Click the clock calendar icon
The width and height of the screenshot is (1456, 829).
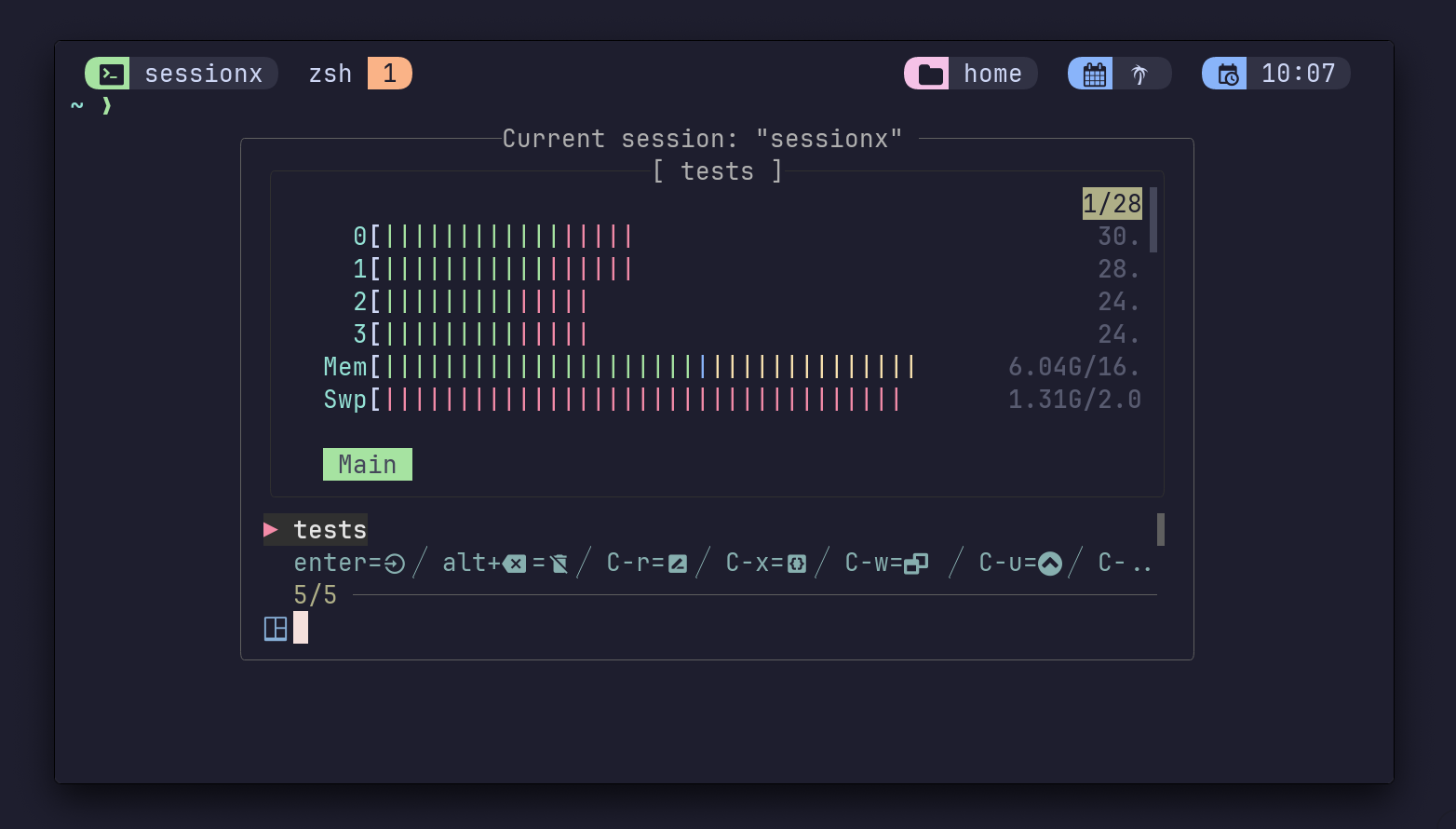click(x=1228, y=74)
